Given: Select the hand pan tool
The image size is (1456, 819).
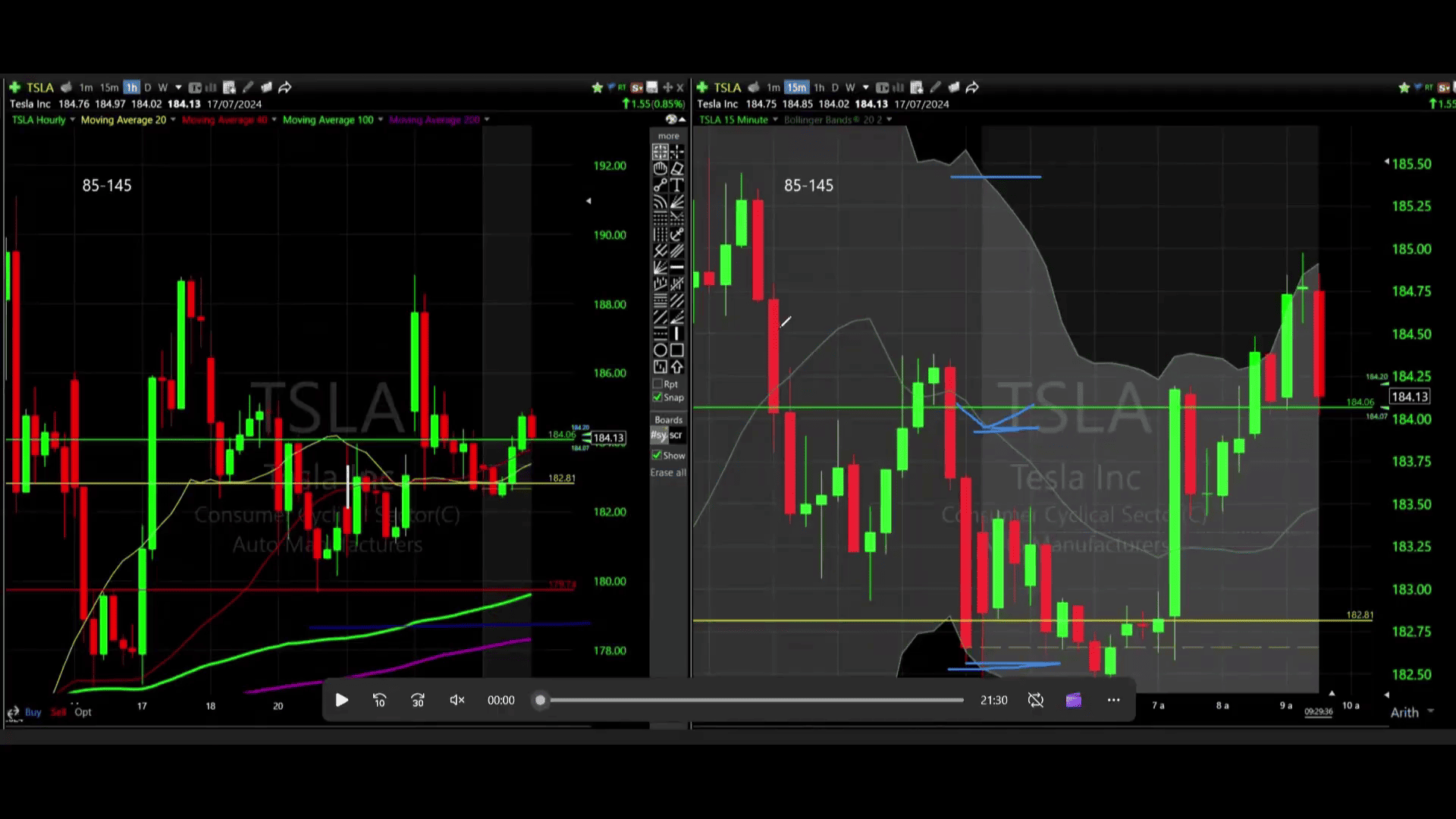Looking at the screenshot, I should [x=660, y=168].
